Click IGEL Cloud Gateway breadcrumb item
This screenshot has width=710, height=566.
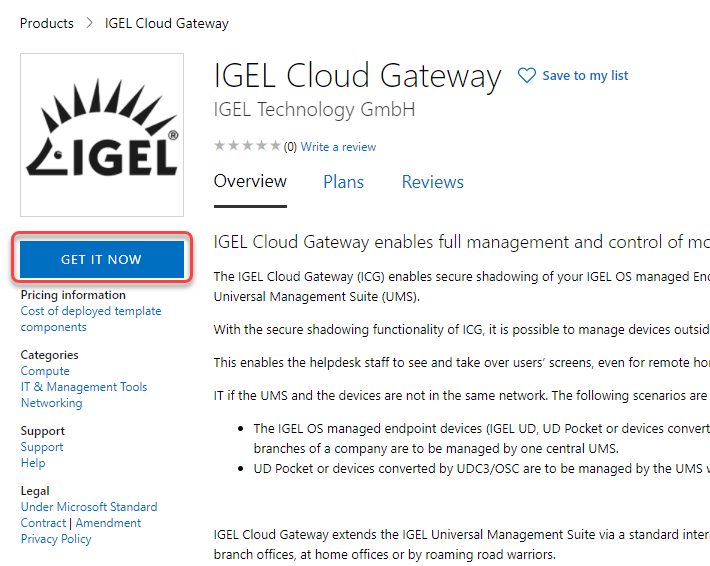166,23
